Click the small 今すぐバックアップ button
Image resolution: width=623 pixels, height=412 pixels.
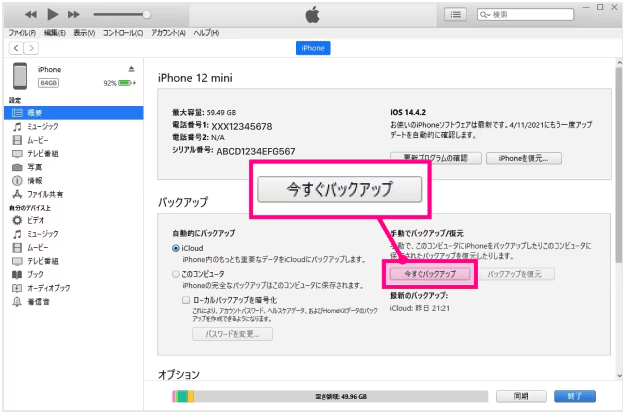pos(430,274)
